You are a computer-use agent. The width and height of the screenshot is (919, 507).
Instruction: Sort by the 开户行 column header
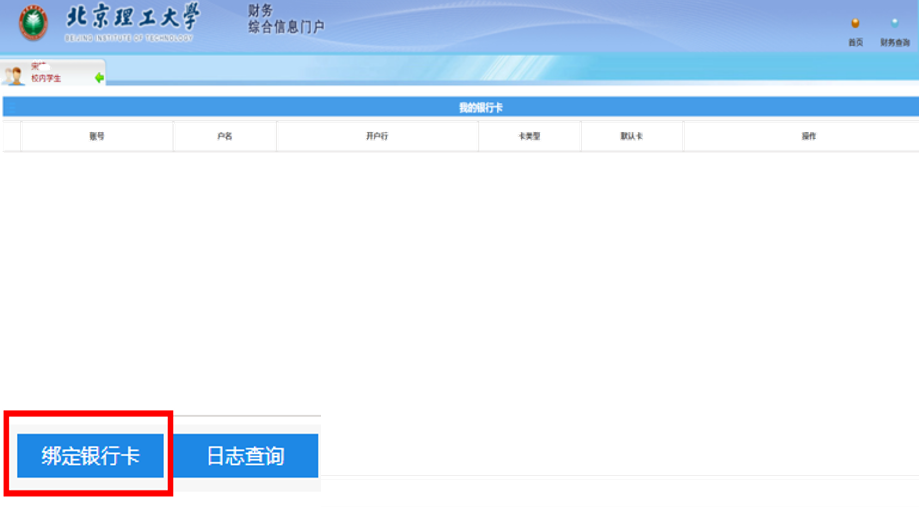tap(377, 136)
